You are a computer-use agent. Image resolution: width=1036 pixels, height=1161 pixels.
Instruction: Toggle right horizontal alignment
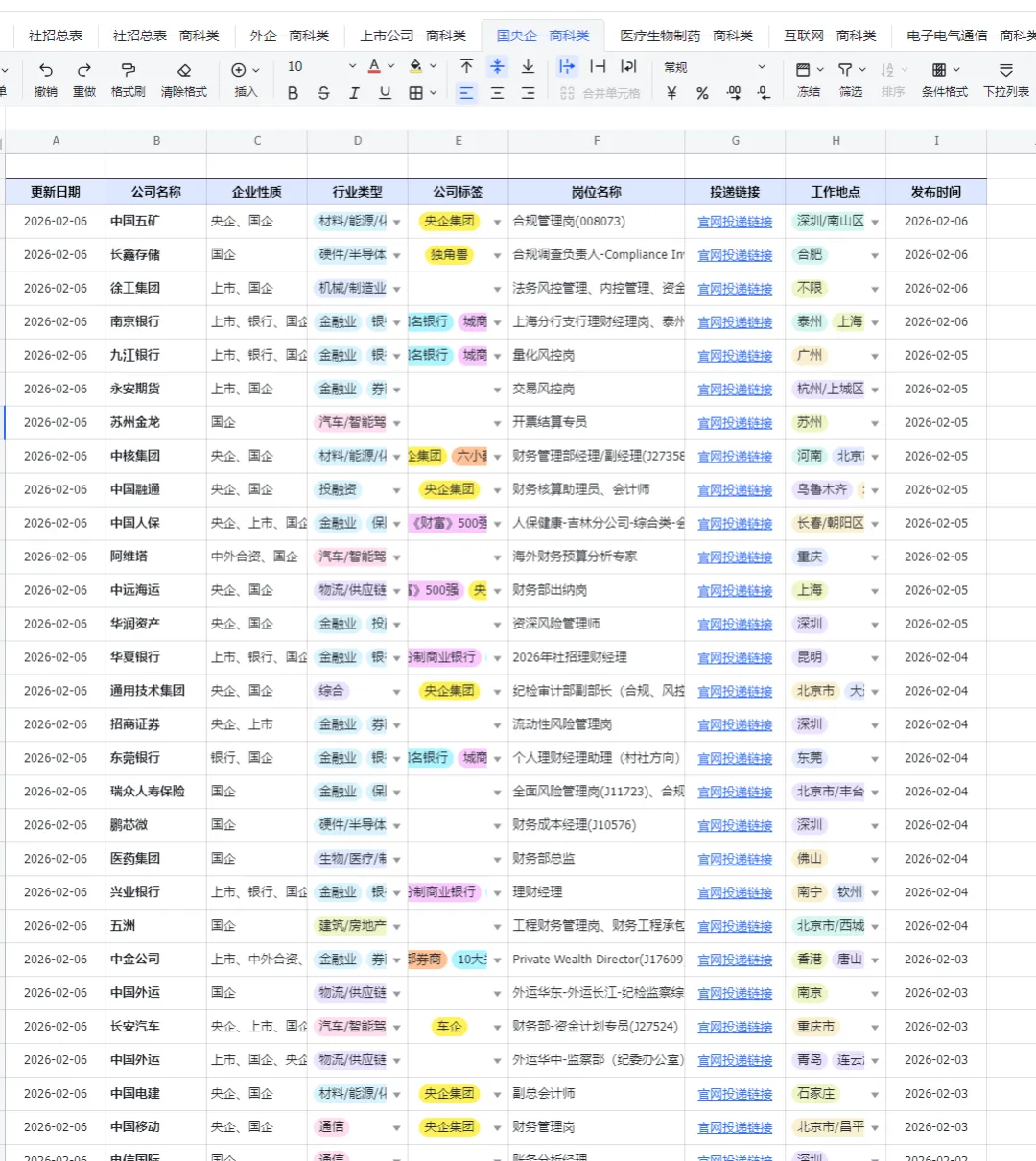(528, 93)
